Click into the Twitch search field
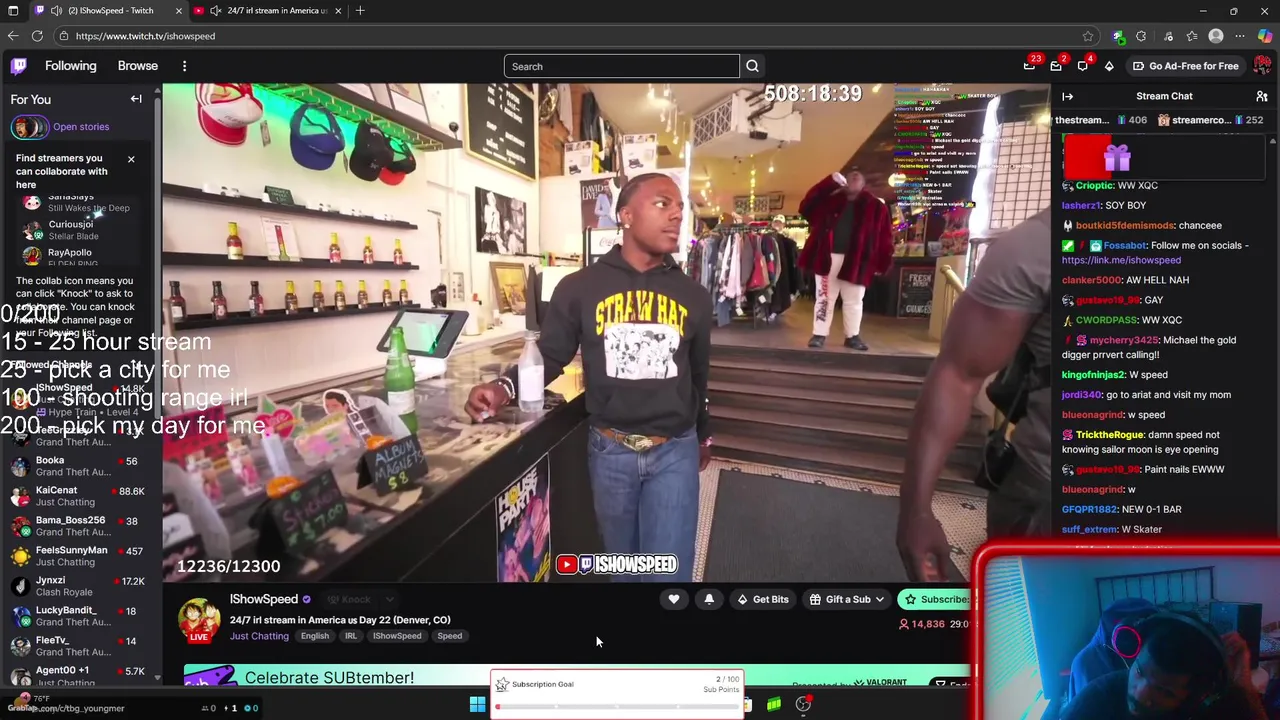1280x720 pixels. pos(621,66)
